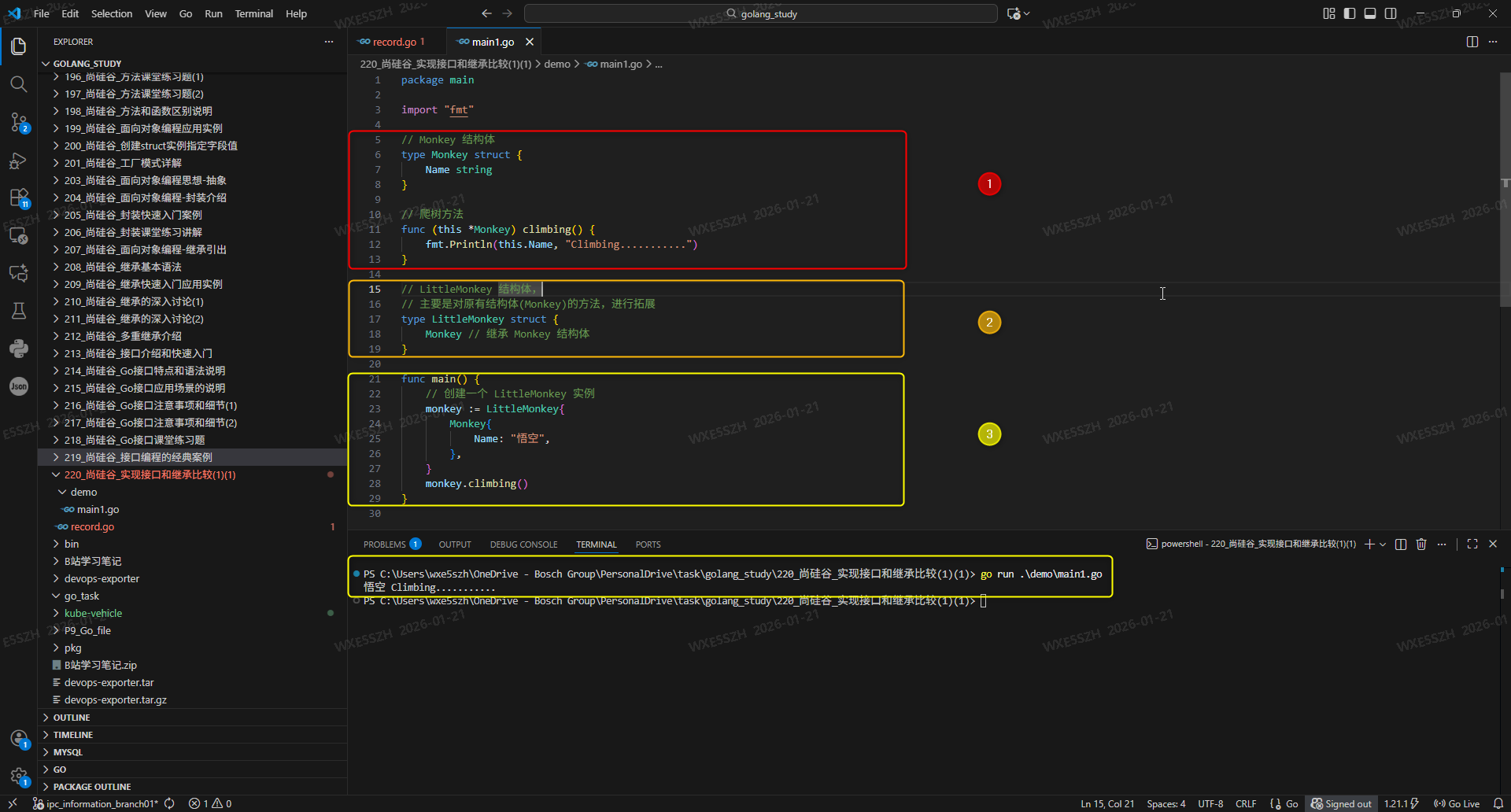Change the UTF-8 file encoding
Image resolution: width=1511 pixels, height=812 pixels.
tap(1210, 803)
